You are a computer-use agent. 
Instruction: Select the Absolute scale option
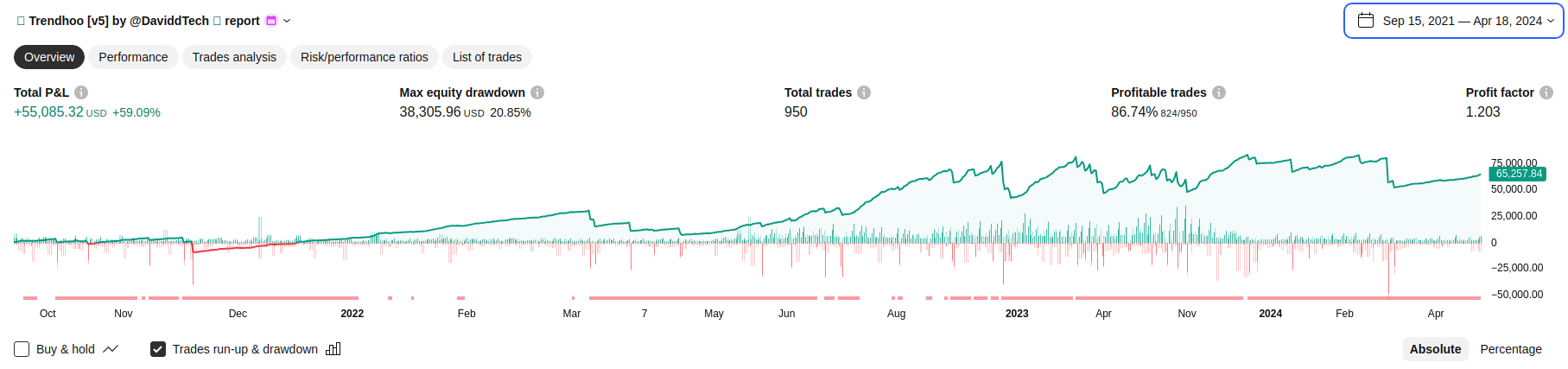click(1435, 349)
